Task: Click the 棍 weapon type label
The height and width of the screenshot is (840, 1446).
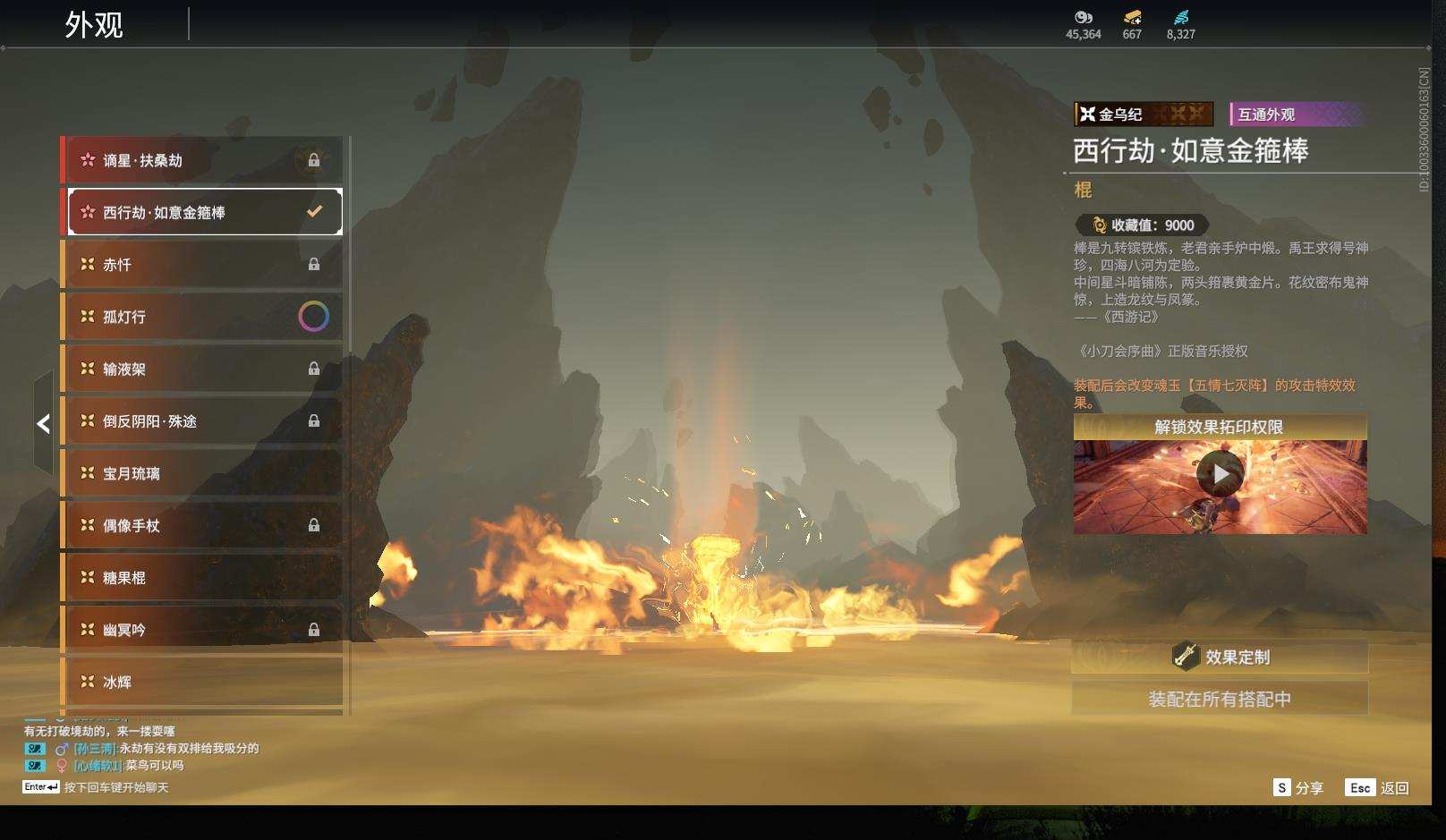Action: 1083,190
